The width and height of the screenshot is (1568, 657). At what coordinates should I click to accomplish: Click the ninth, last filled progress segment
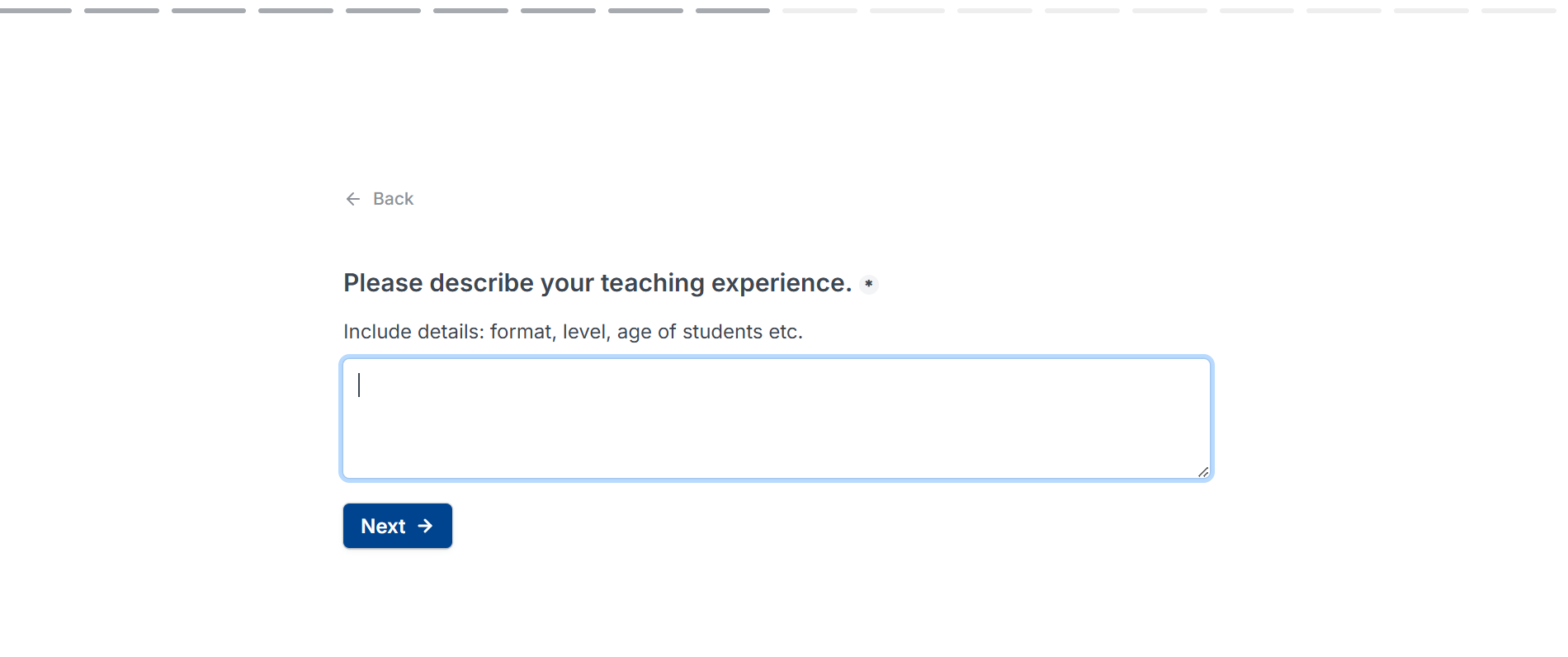point(733,11)
